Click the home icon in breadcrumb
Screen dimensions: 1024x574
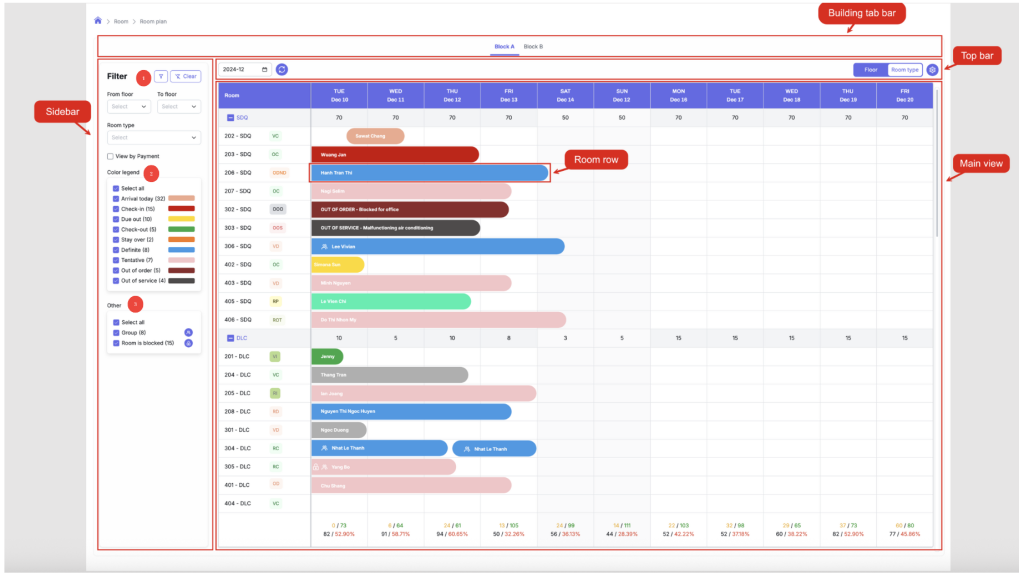(x=98, y=20)
